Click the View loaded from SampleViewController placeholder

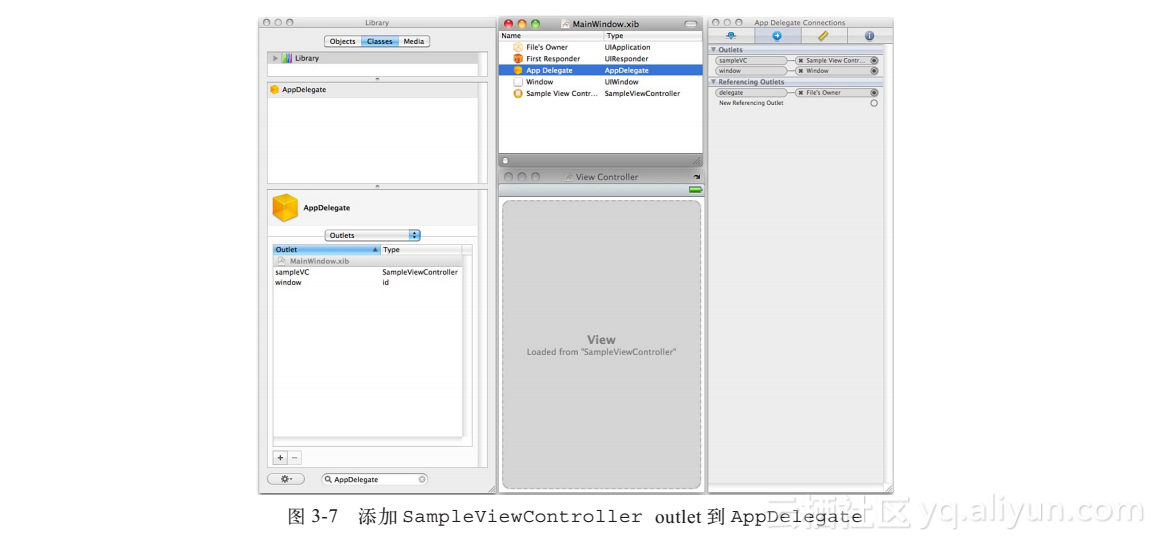[x=602, y=344]
